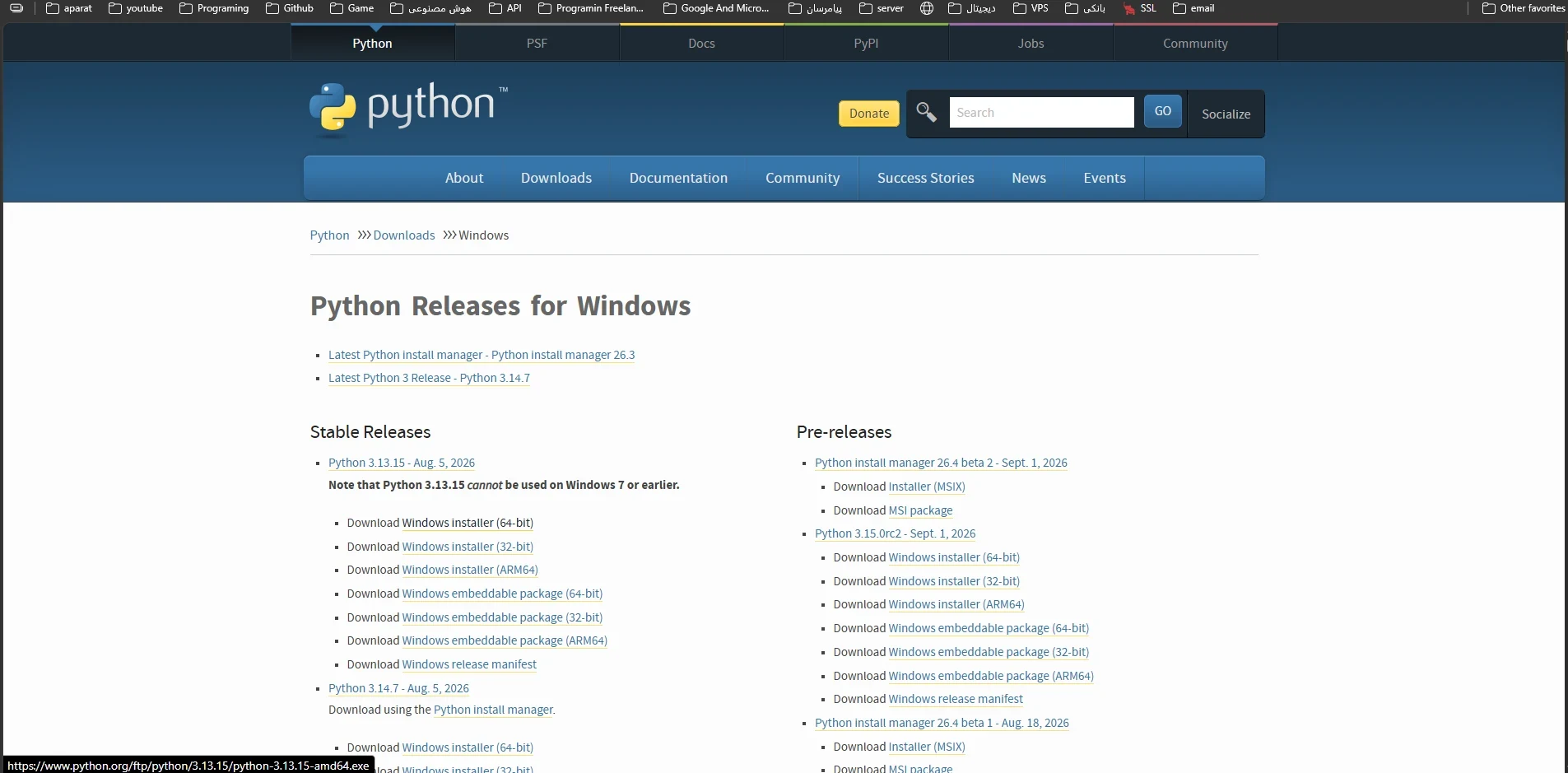Open the aparat bookmark folder

point(68,8)
